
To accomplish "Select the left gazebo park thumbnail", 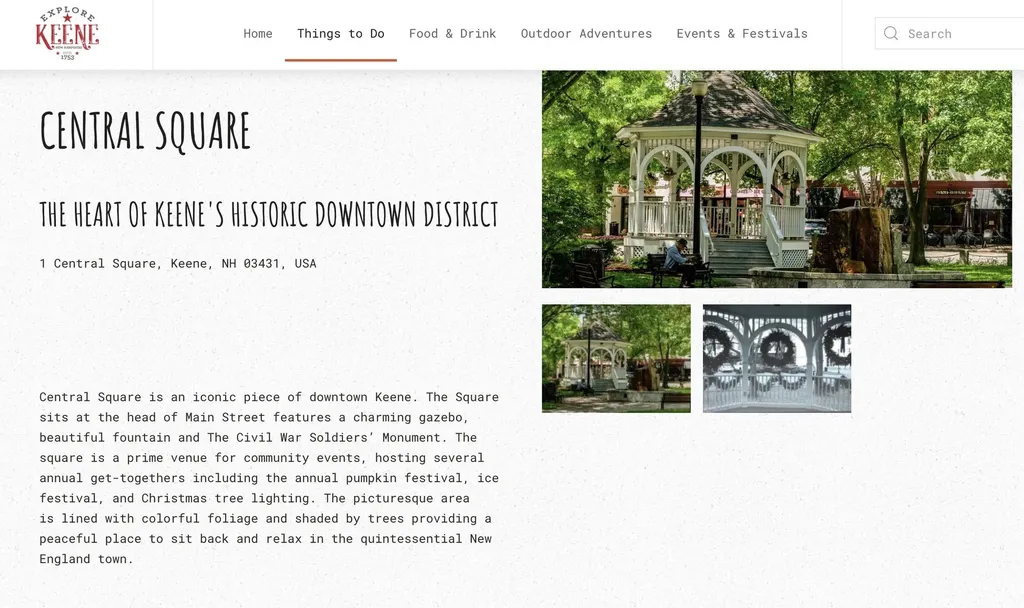I will (615, 358).
